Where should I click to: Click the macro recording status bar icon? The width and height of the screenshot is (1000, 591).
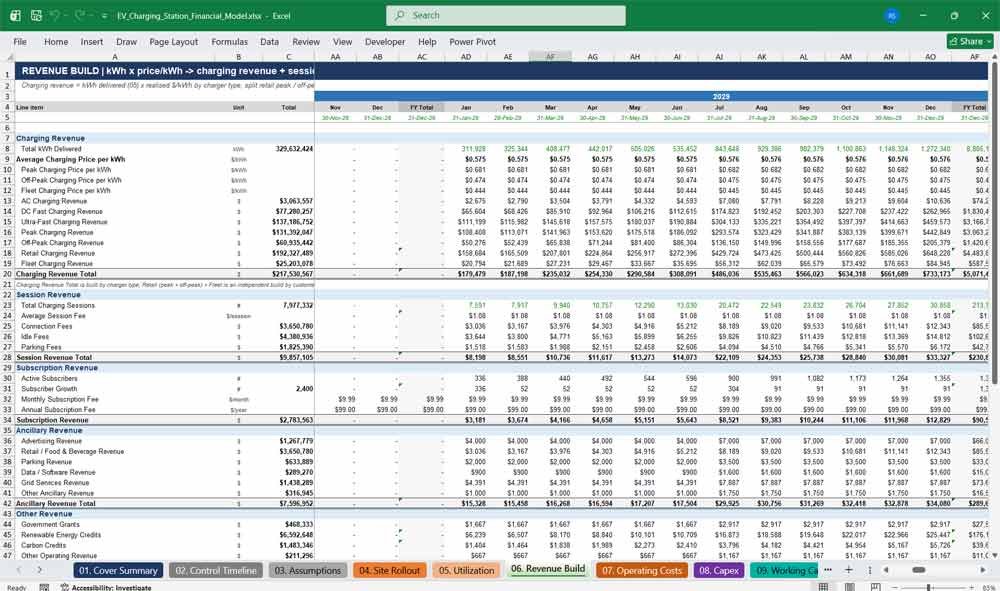(x=44, y=587)
